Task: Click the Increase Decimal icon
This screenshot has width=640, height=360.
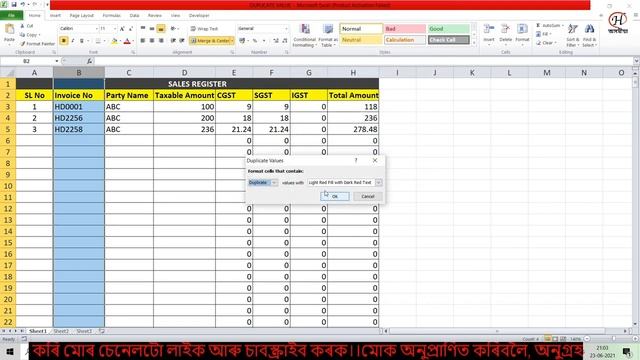Action: pyautogui.click(x=276, y=41)
